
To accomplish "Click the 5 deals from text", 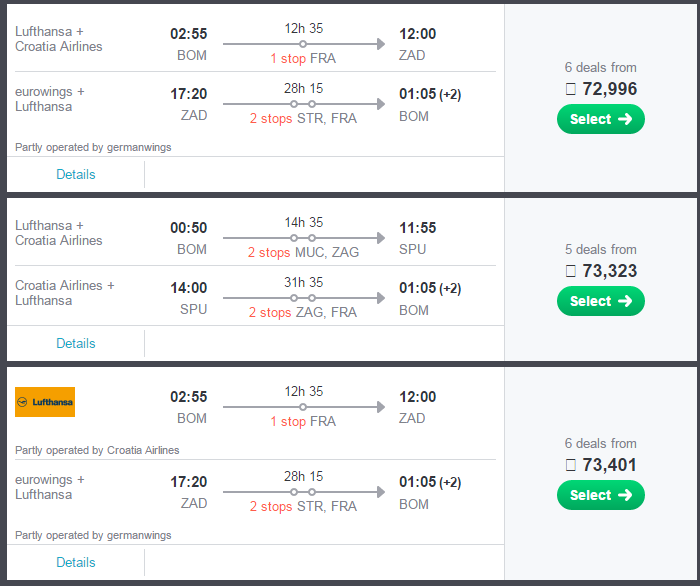I will pos(600,249).
